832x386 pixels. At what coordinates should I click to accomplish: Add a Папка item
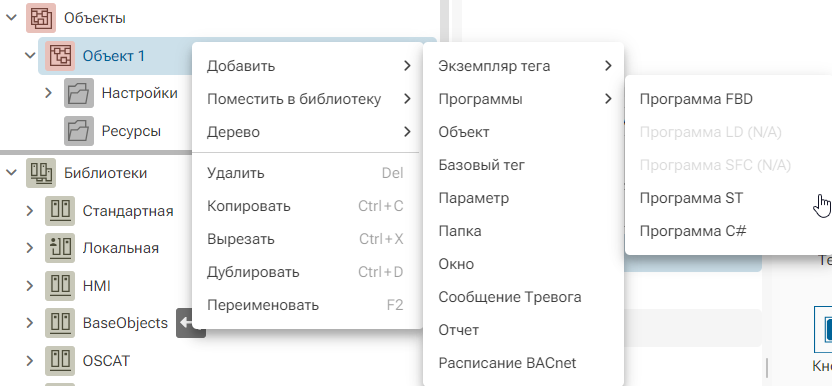pos(523,231)
